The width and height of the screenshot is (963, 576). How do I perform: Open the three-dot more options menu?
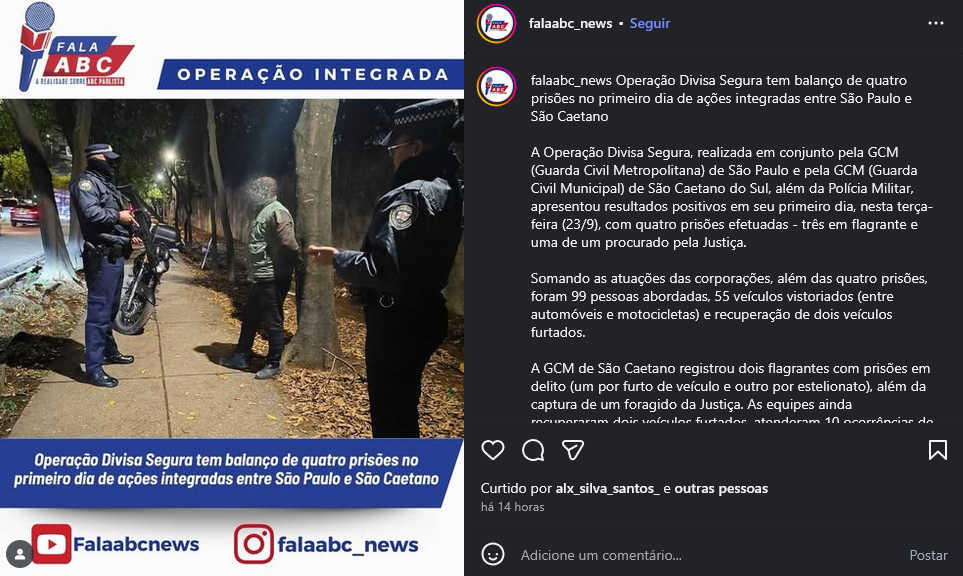click(935, 23)
